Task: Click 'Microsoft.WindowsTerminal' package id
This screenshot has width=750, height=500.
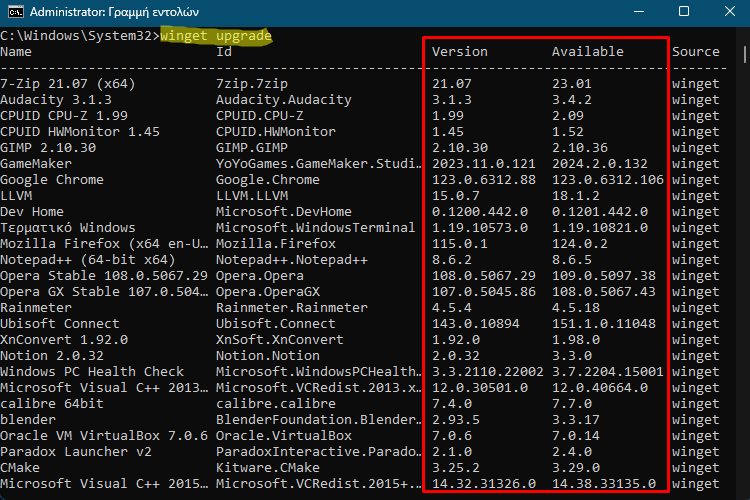Action: [x=316, y=228]
